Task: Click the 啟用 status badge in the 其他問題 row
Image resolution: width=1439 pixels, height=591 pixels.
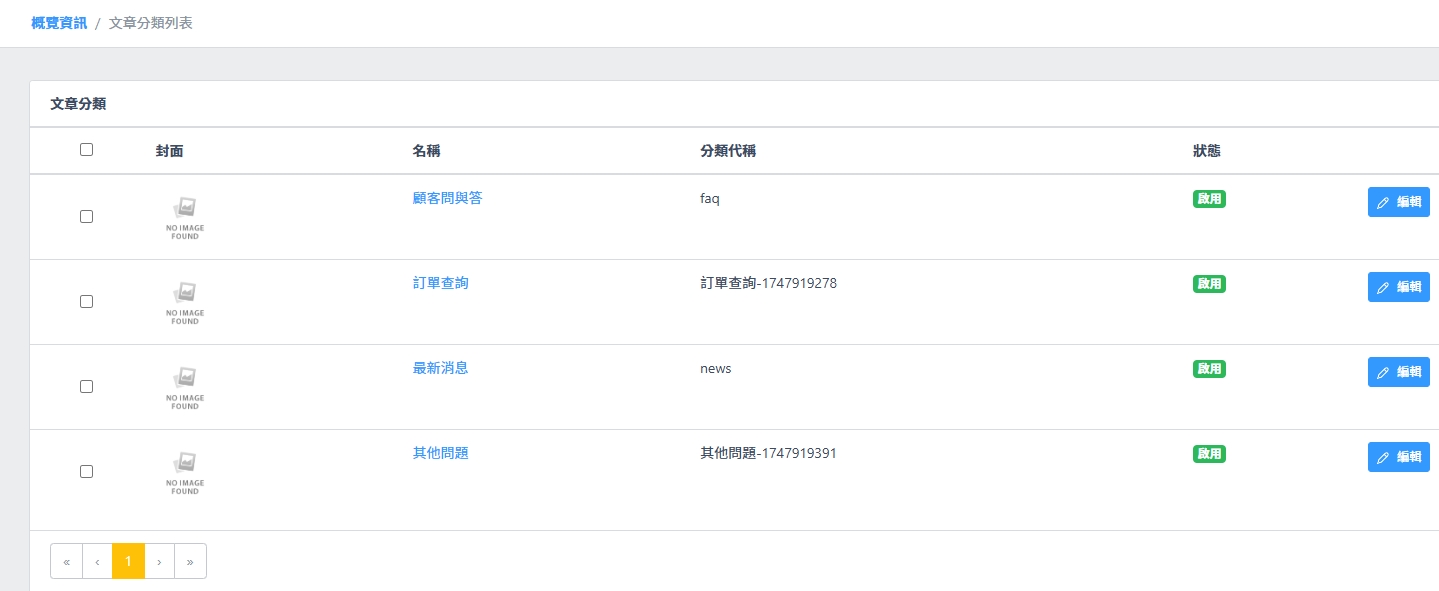Action: (1209, 454)
